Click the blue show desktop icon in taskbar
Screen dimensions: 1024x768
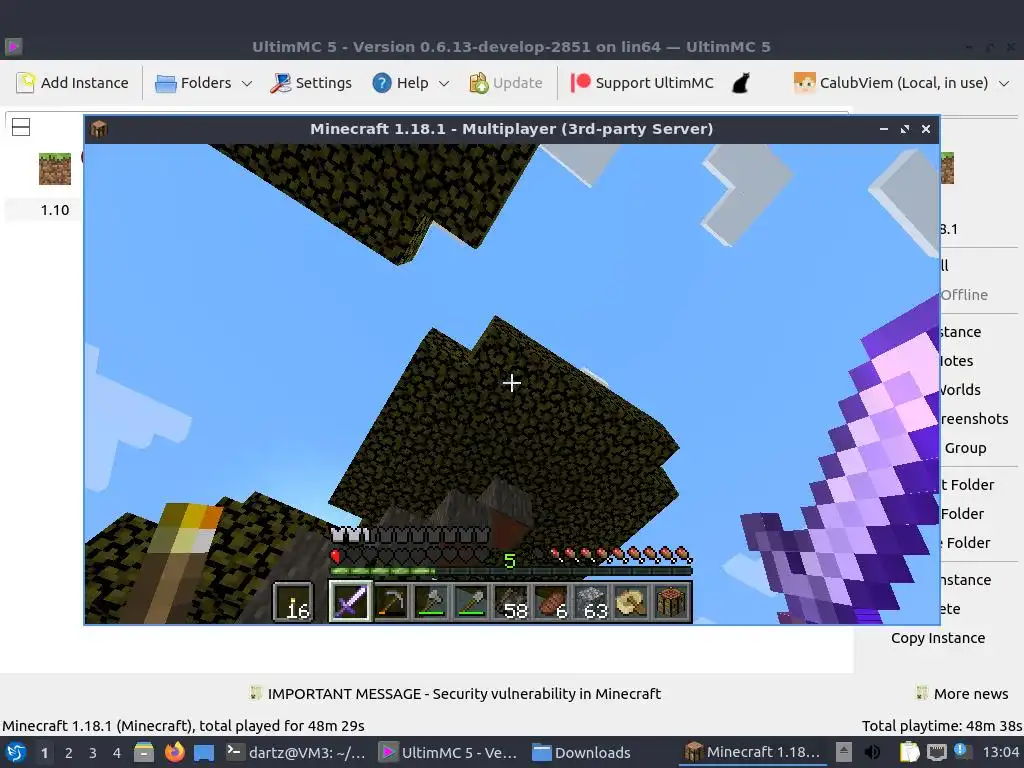[x=204, y=753]
